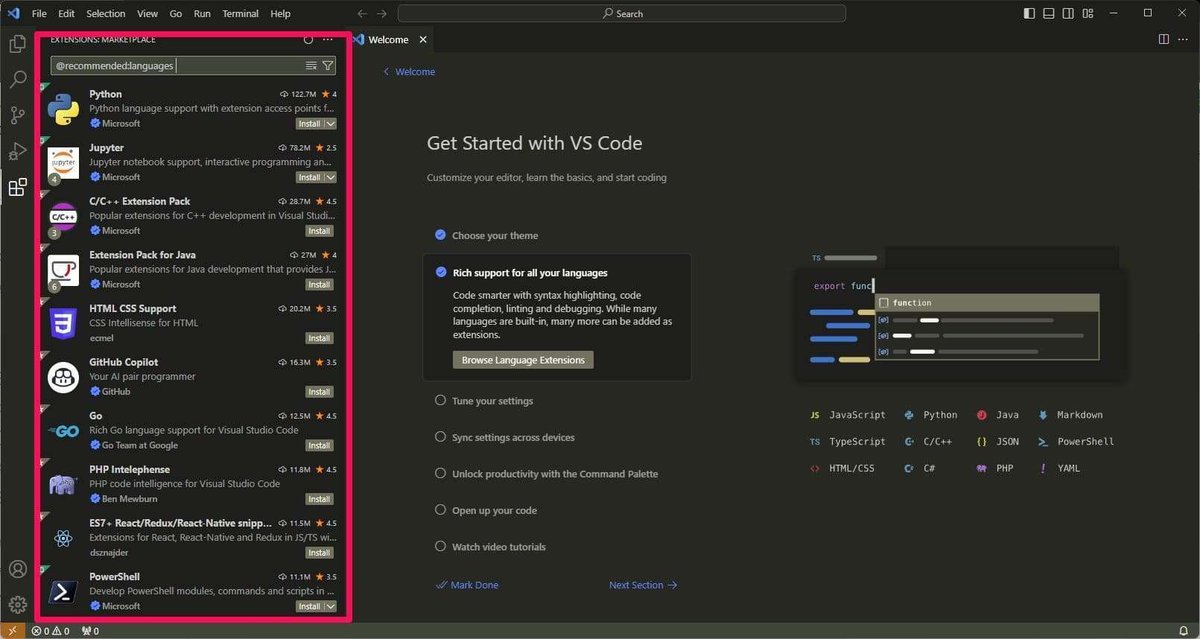The image size is (1200, 639).
Task: Install the ES7+ React snippets extension
Action: (x=319, y=553)
